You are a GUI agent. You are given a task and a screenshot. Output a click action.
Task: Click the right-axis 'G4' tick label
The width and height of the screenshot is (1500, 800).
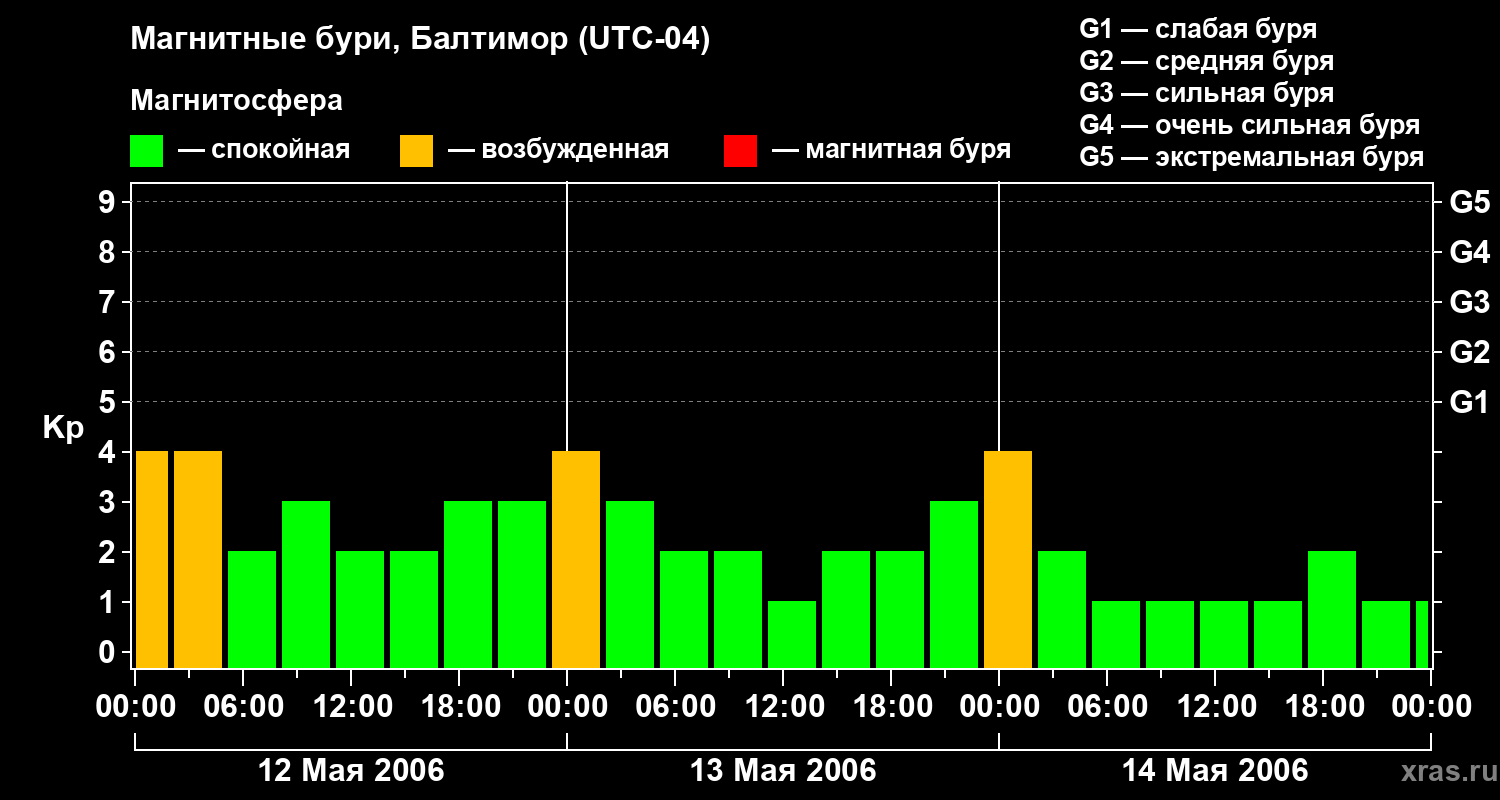tap(1469, 252)
